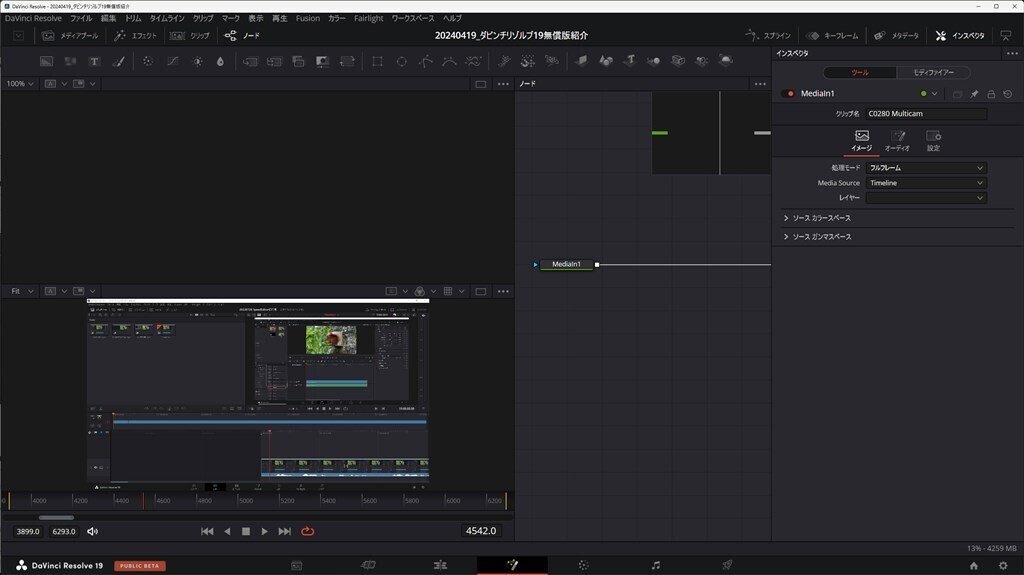The height and width of the screenshot is (575, 1024).
Task: Select the Paint brush tool
Action: pyautogui.click(x=118, y=61)
